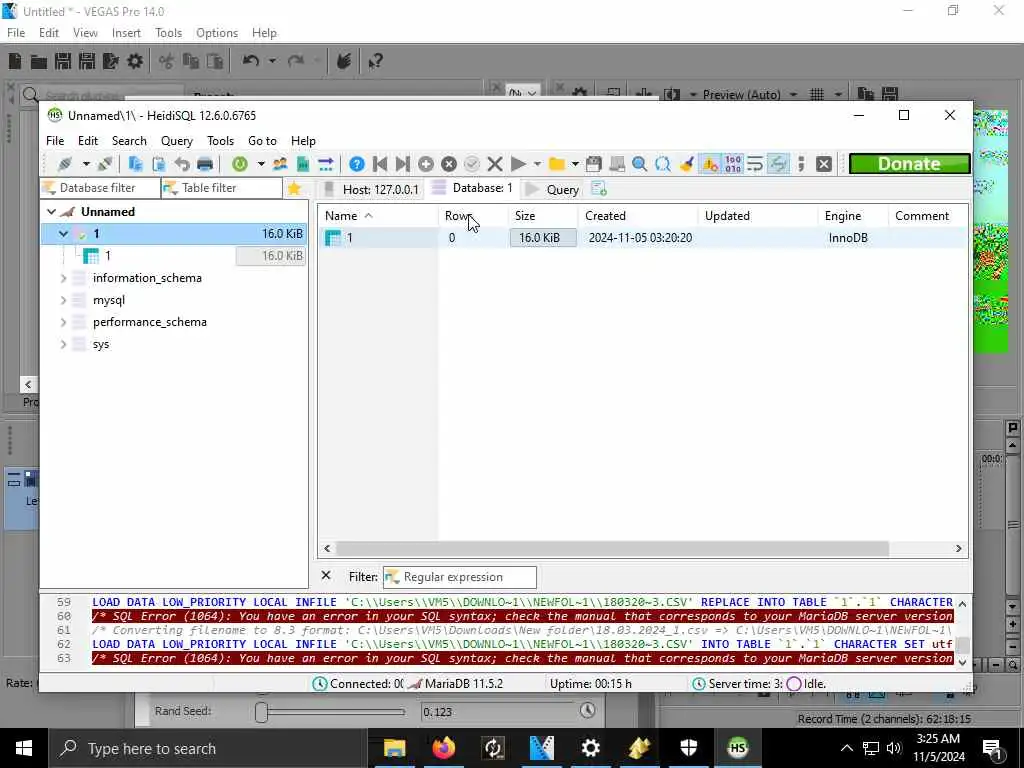This screenshot has height=768, width=1024.
Task: Open the HeidiSQL File menu
Action: click(55, 140)
